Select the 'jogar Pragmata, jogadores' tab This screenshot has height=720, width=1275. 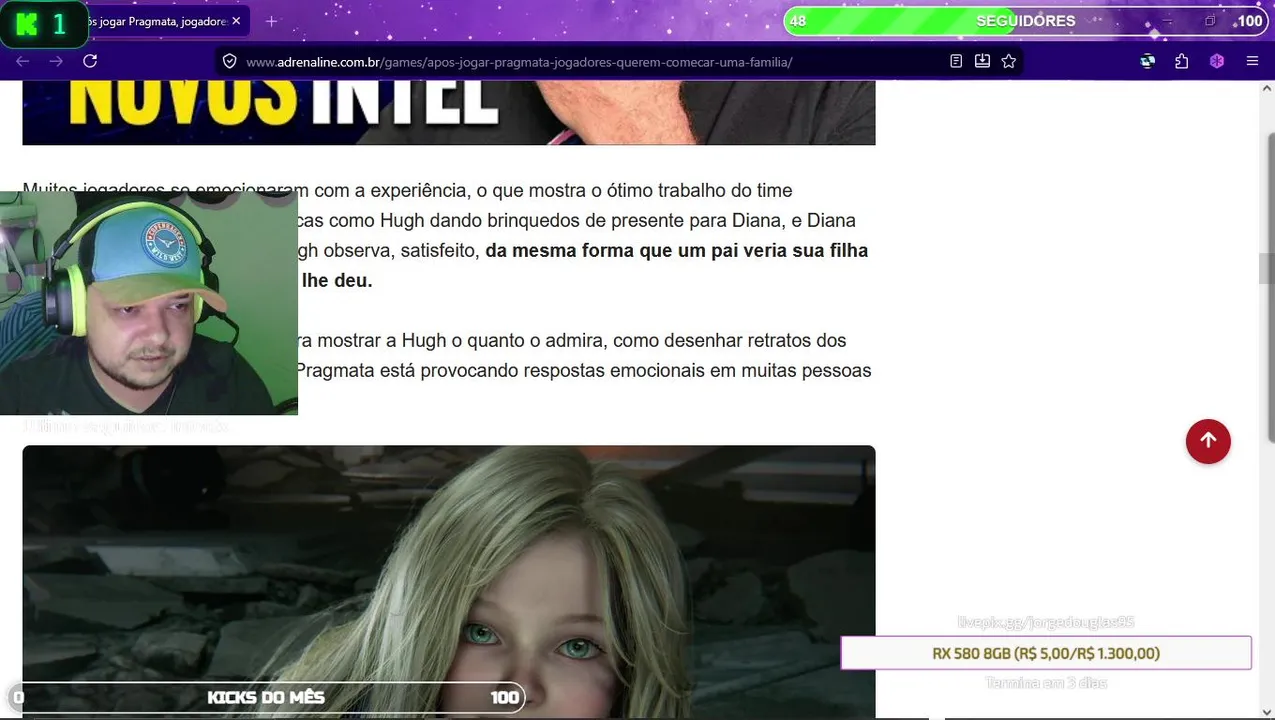click(x=158, y=21)
